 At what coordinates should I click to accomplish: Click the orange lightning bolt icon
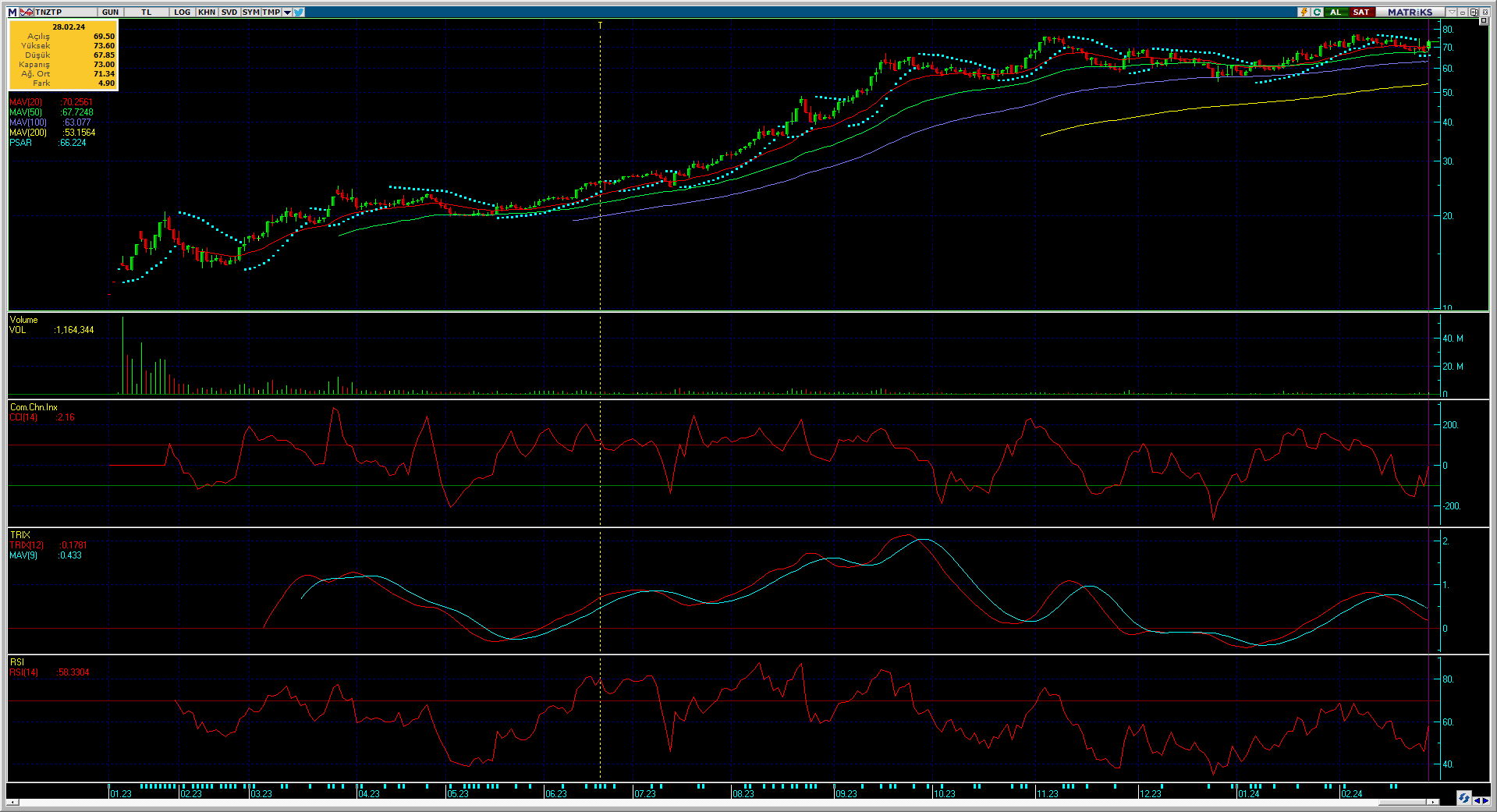pos(1304,12)
